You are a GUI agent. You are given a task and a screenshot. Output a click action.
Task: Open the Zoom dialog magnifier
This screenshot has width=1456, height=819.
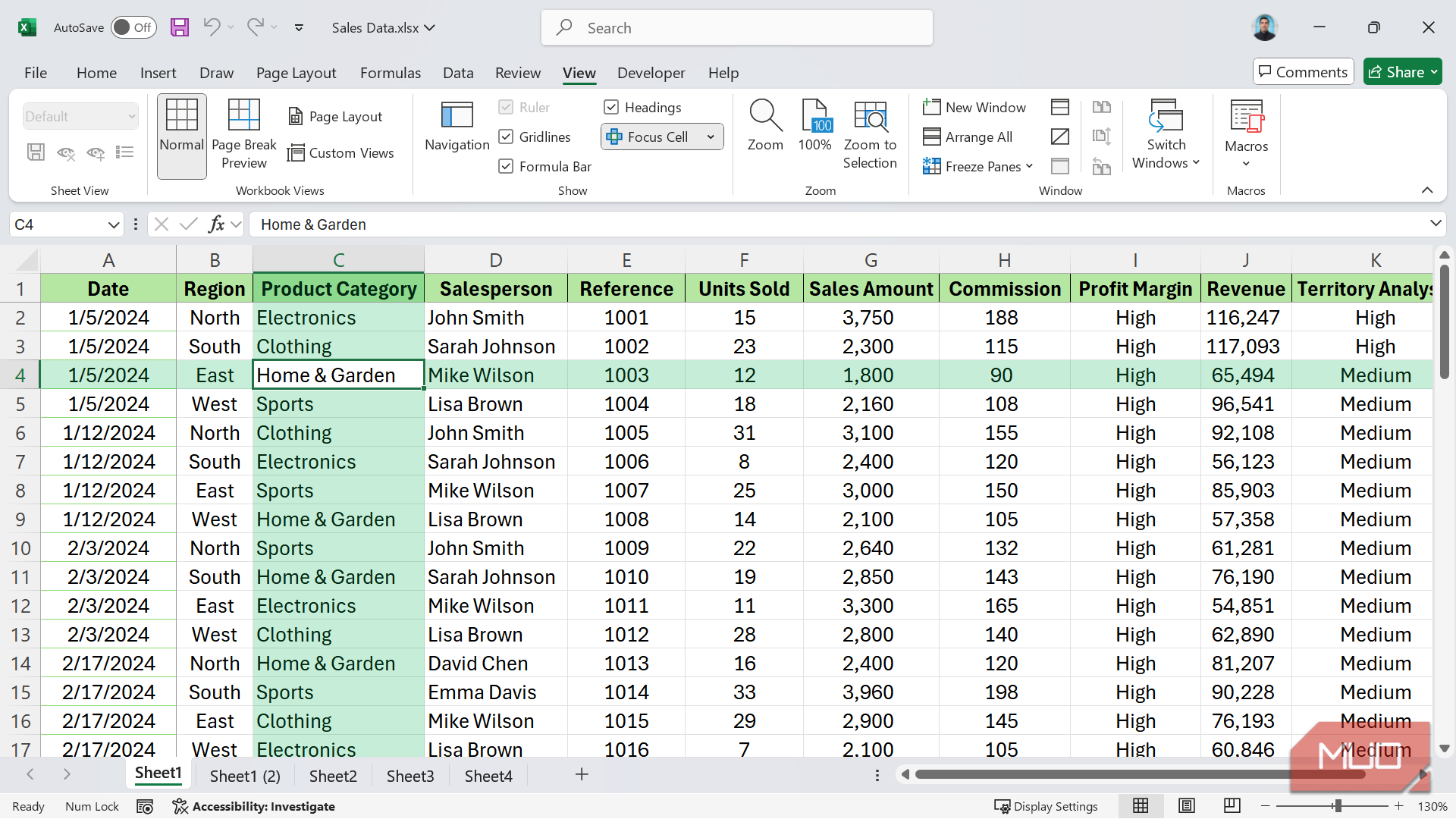point(765,126)
